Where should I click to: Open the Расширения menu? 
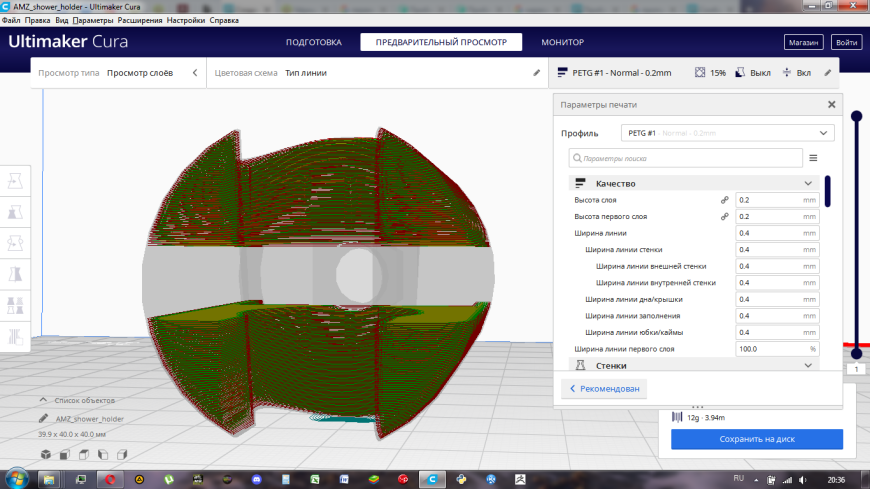tap(140, 20)
